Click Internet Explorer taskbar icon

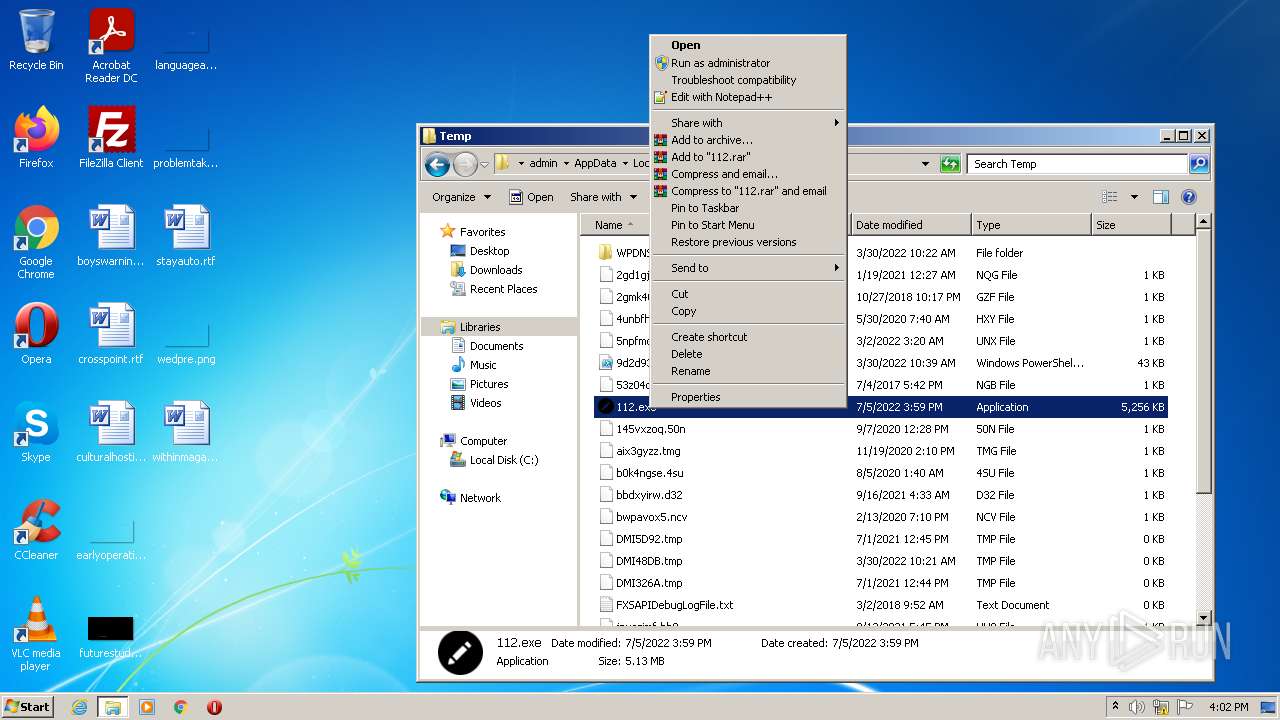[x=79, y=707]
